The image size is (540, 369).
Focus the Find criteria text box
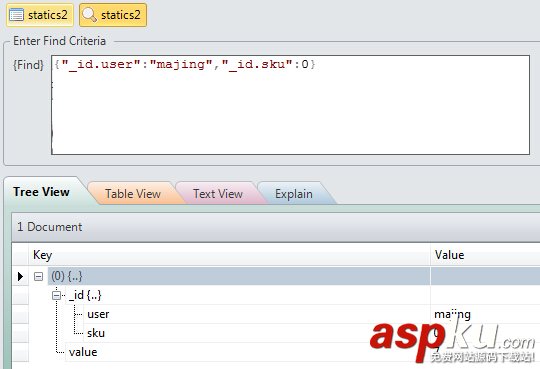coord(290,105)
